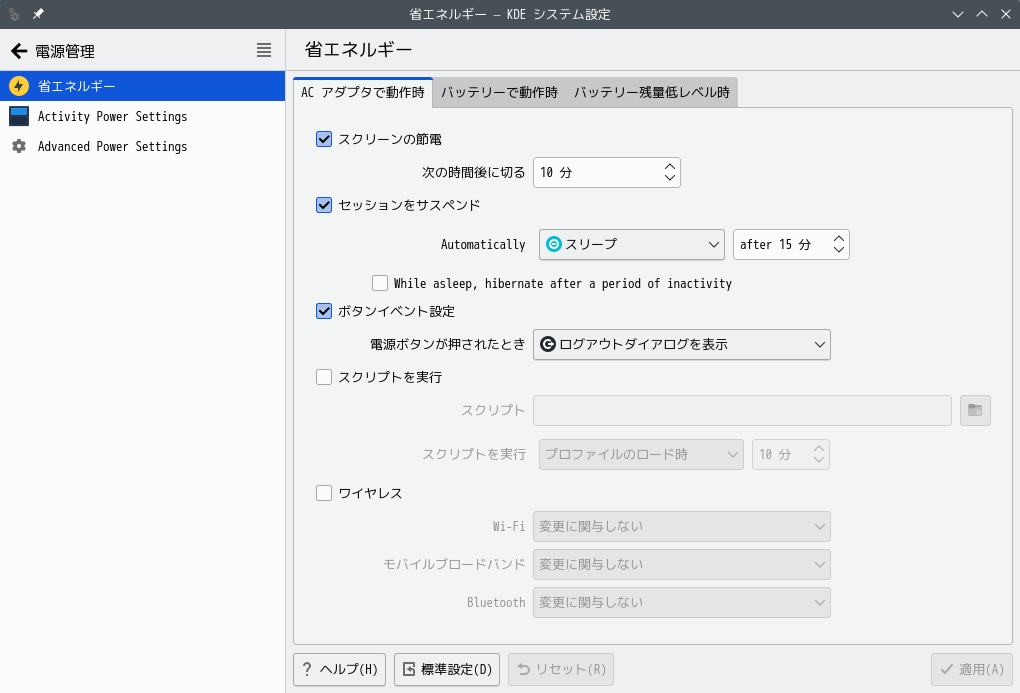Click the script file browse folder icon
The width and height of the screenshot is (1020, 693).
click(x=975, y=410)
